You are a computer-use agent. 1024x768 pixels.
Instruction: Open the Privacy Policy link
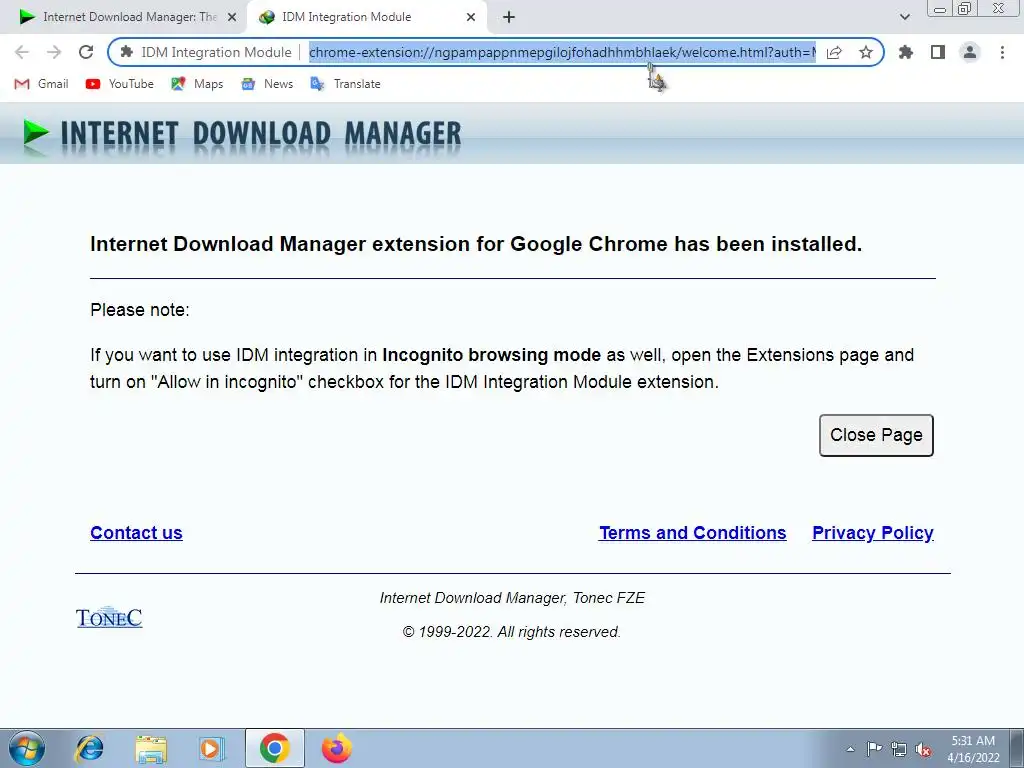873,533
